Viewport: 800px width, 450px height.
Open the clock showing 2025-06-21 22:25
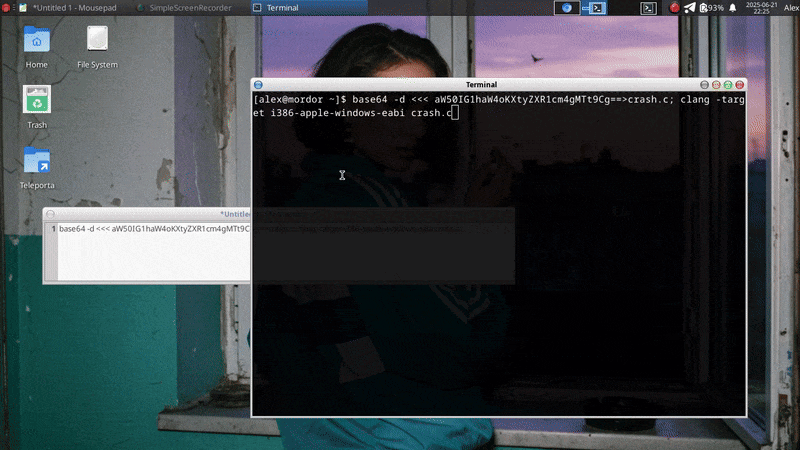coord(761,8)
